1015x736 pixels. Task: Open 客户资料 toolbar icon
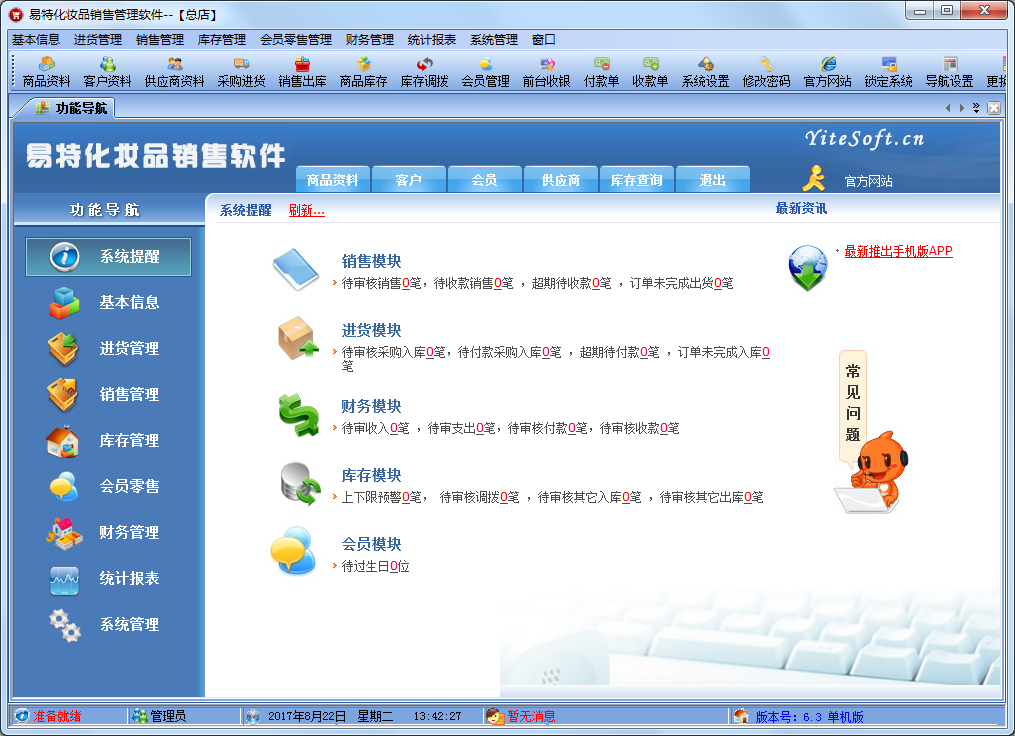tap(107, 72)
